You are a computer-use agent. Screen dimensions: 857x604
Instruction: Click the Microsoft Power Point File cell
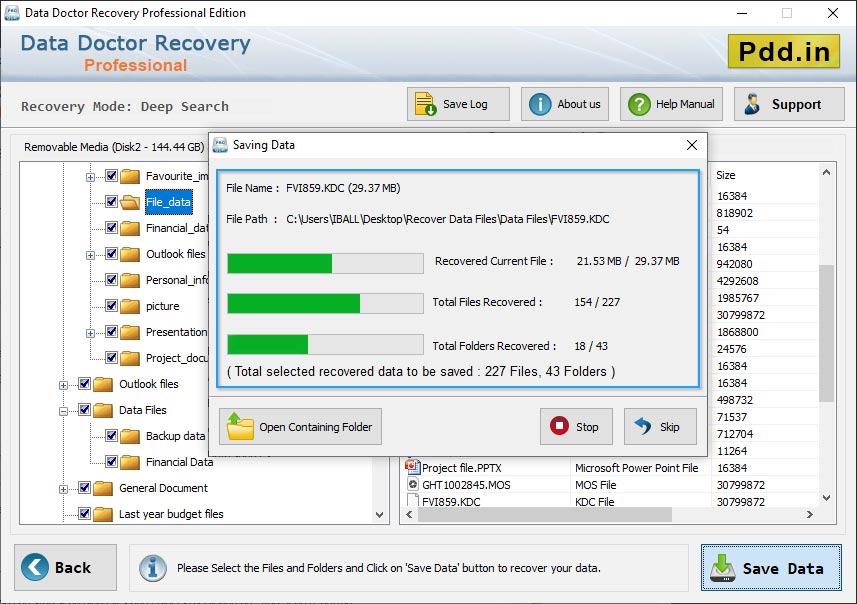tap(637, 468)
